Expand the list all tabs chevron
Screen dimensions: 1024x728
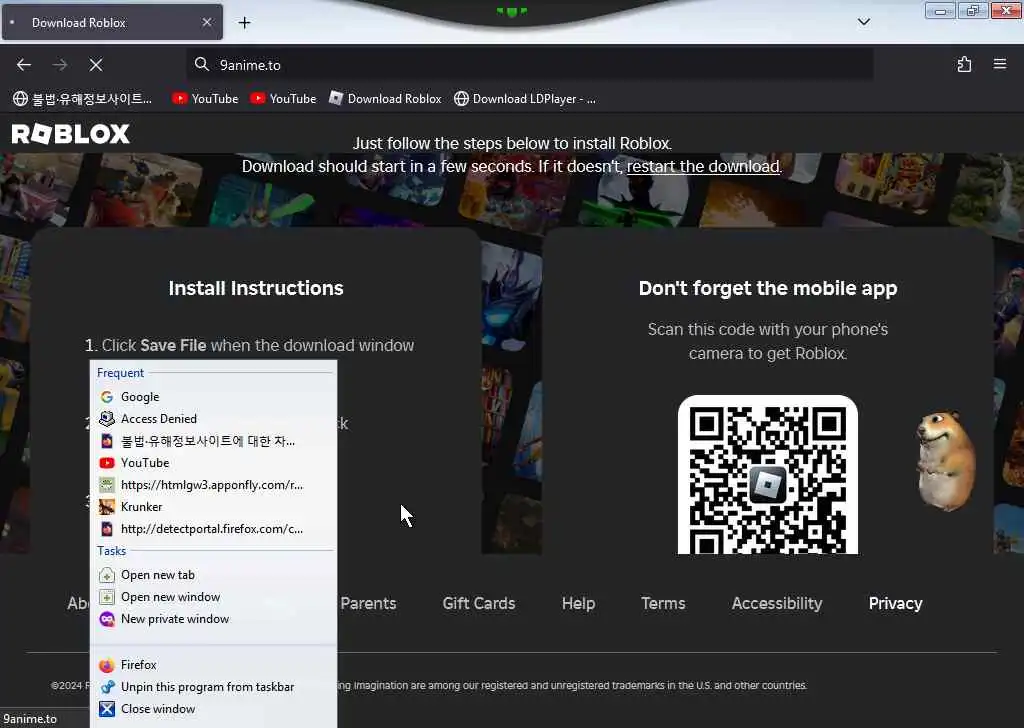[x=863, y=22]
